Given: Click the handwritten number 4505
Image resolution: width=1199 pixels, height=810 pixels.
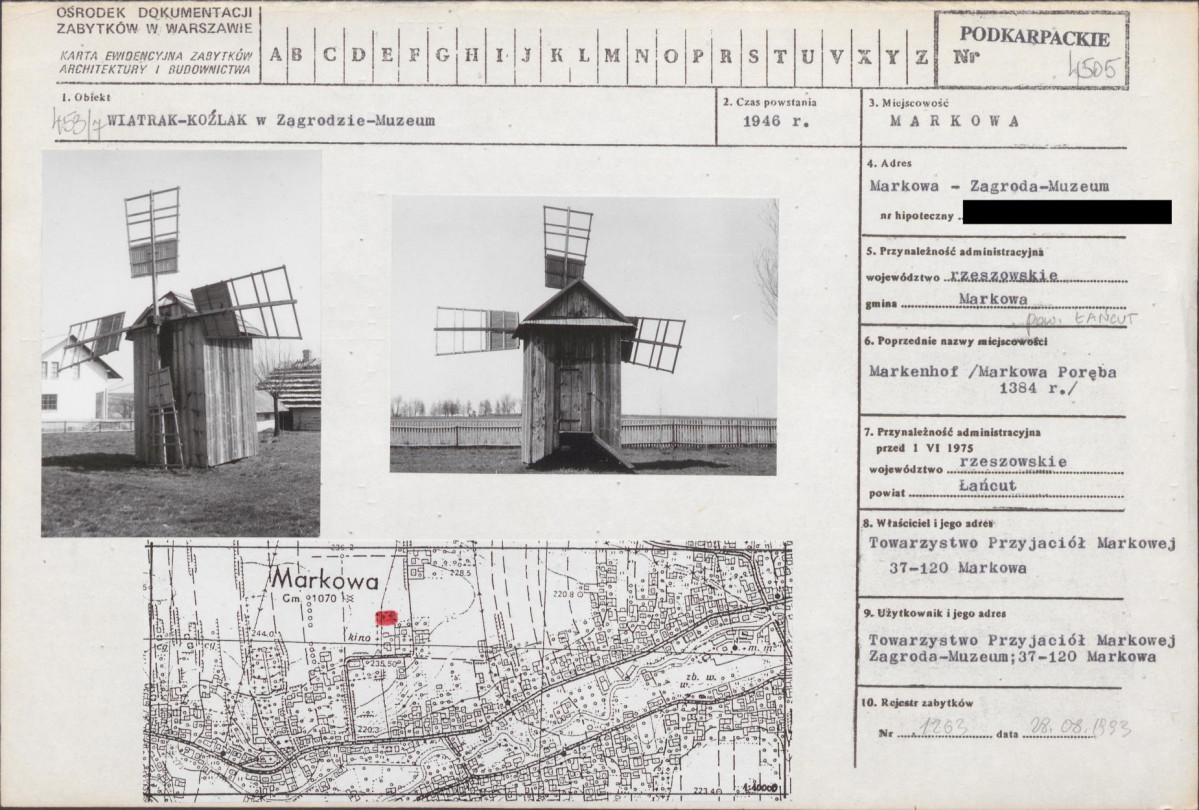Looking at the screenshot, I should (x=1096, y=69).
